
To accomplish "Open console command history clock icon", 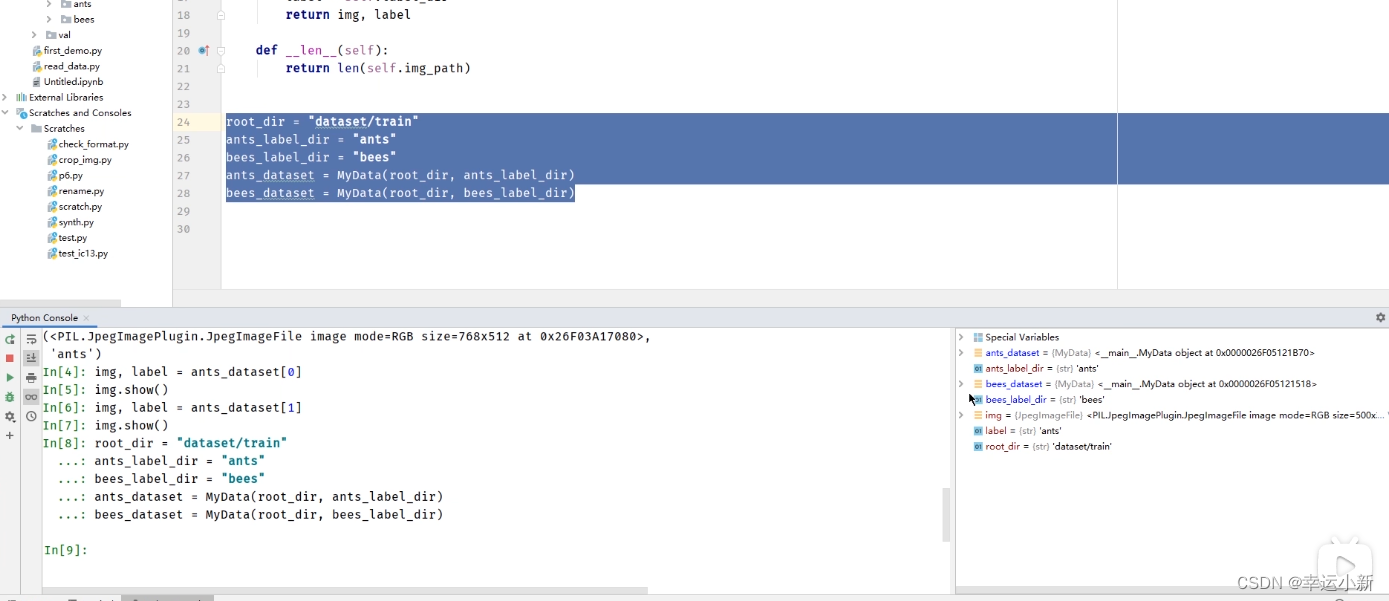I will [31, 416].
